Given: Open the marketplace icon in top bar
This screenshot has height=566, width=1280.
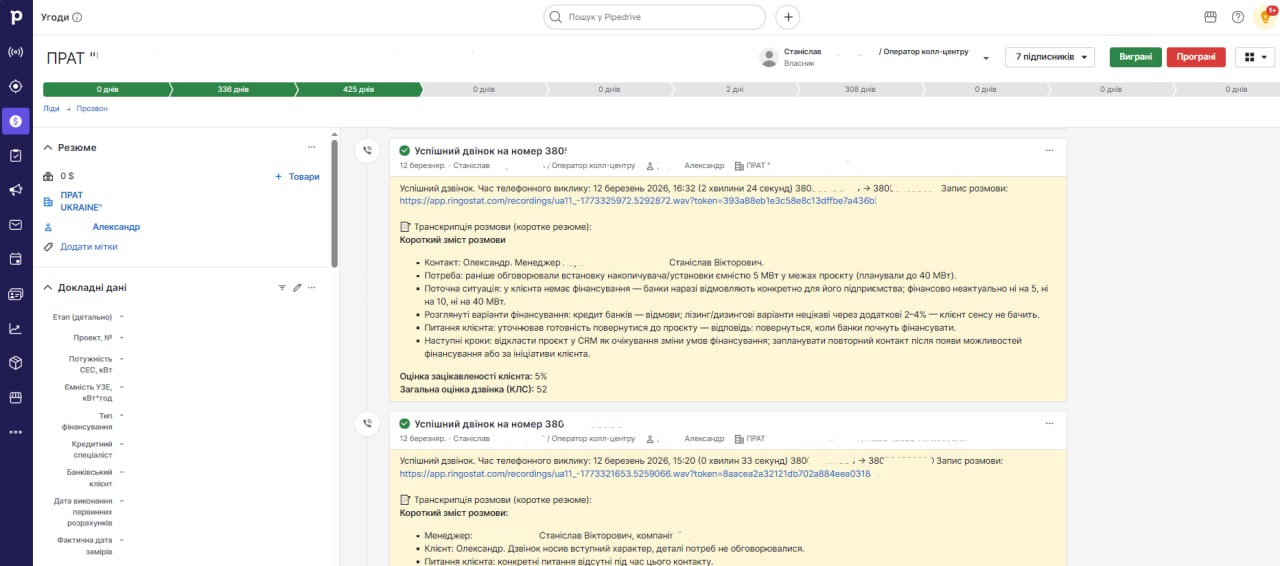Looking at the screenshot, I should [1210, 17].
